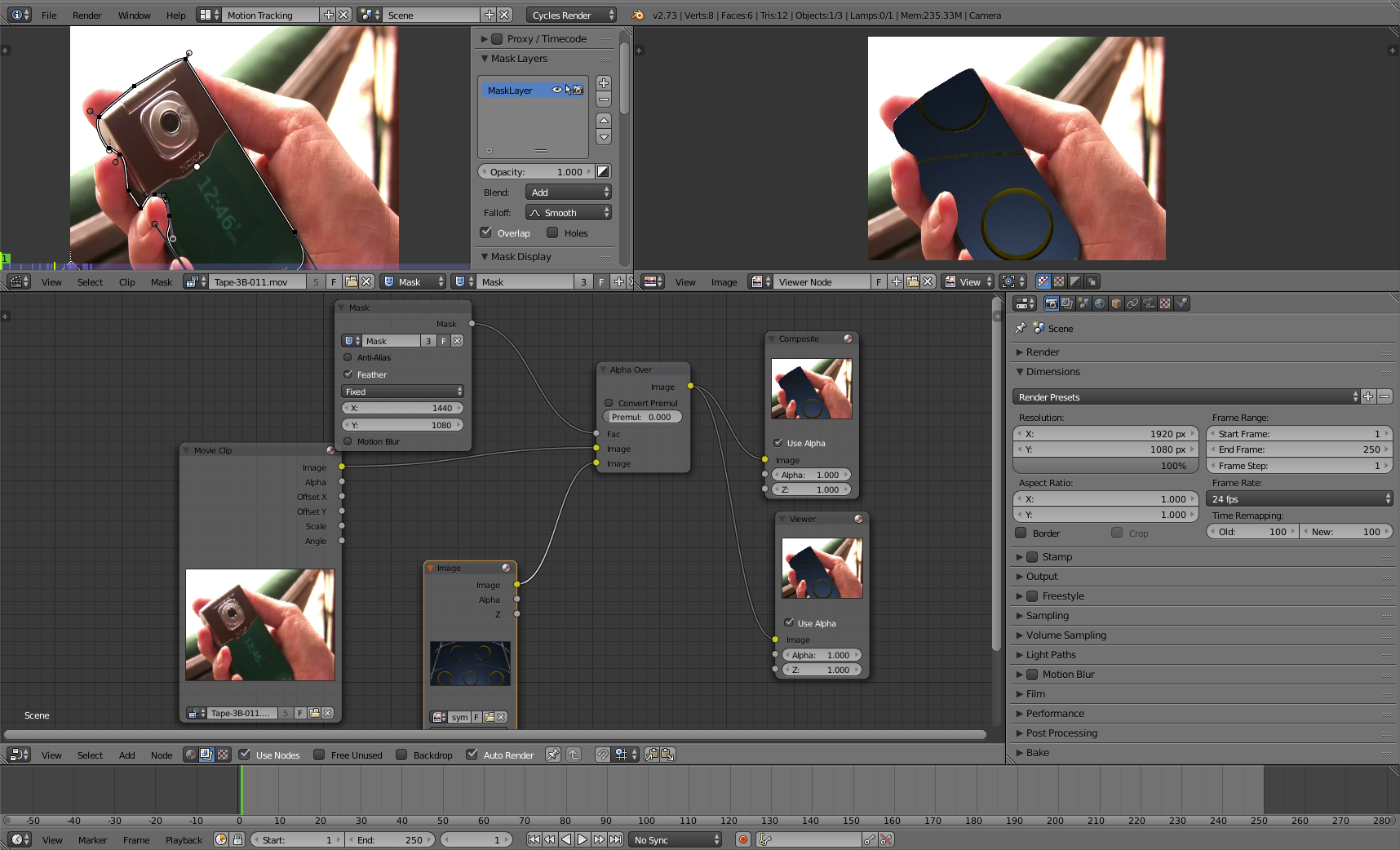Click the Invert Opacity icon beside Opacity
This screenshot has height=850, width=1400.
[x=603, y=171]
